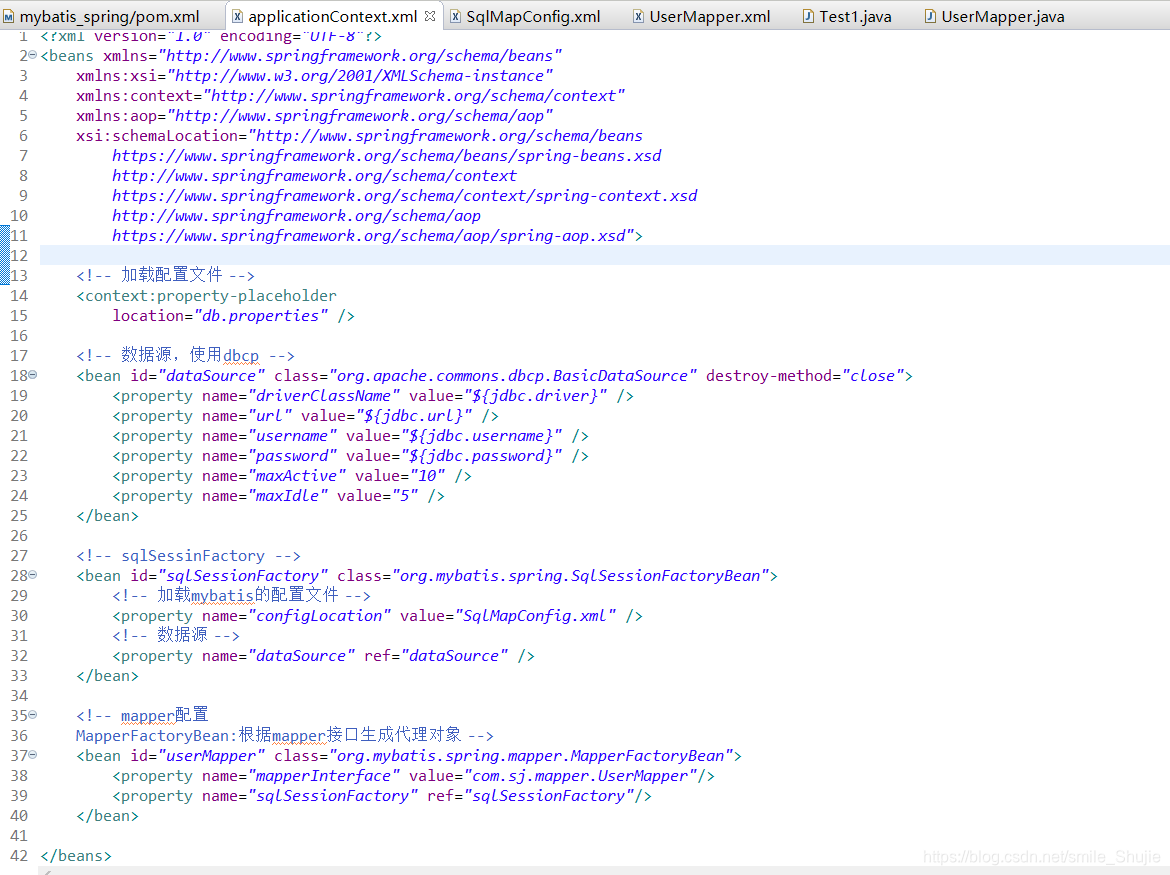
Task: Click the XML file icon on SqlMapConfig.xml tab
Action: point(455,16)
